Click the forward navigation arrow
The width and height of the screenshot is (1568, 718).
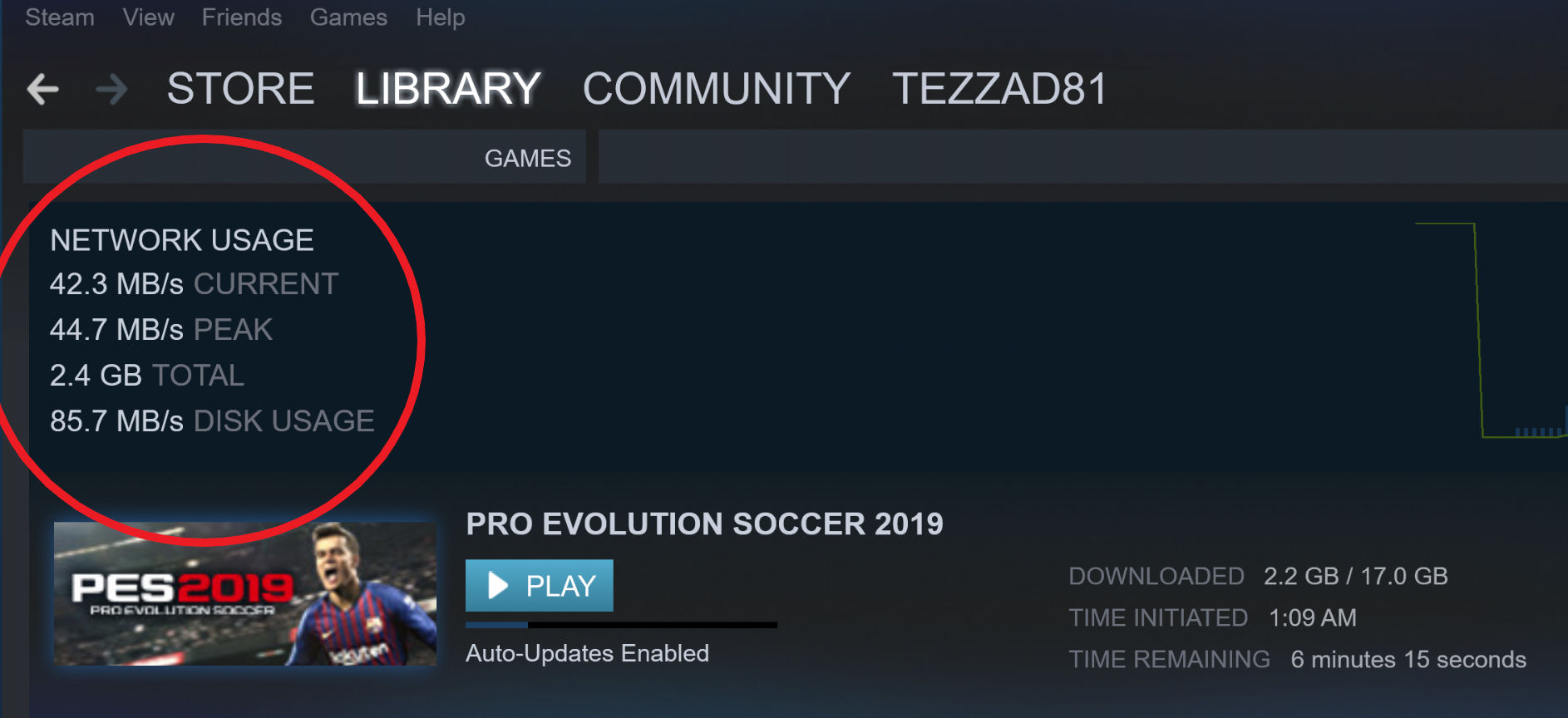tap(111, 89)
